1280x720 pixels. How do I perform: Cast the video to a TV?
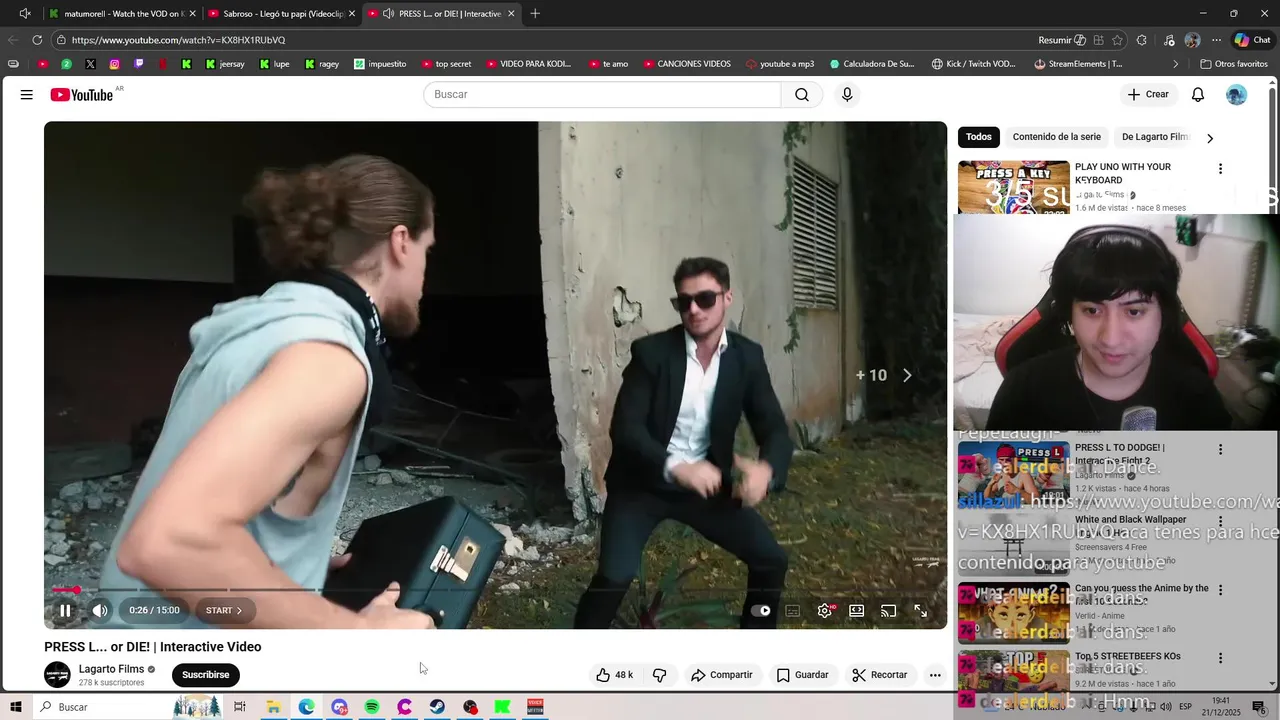tap(888, 610)
